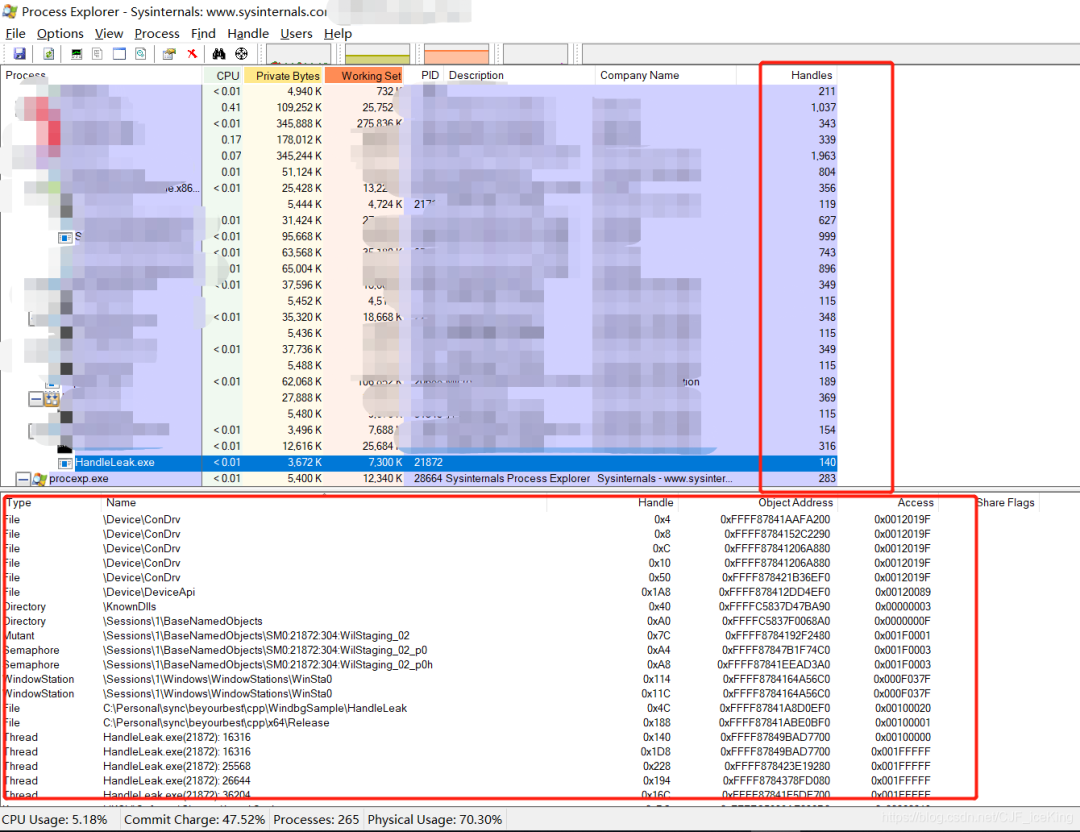
Task: Select the procexp.exe process row
Action: pos(419,479)
